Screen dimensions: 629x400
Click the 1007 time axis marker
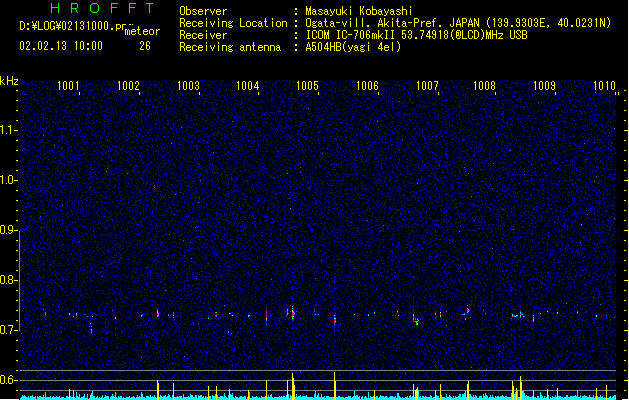[x=427, y=85]
